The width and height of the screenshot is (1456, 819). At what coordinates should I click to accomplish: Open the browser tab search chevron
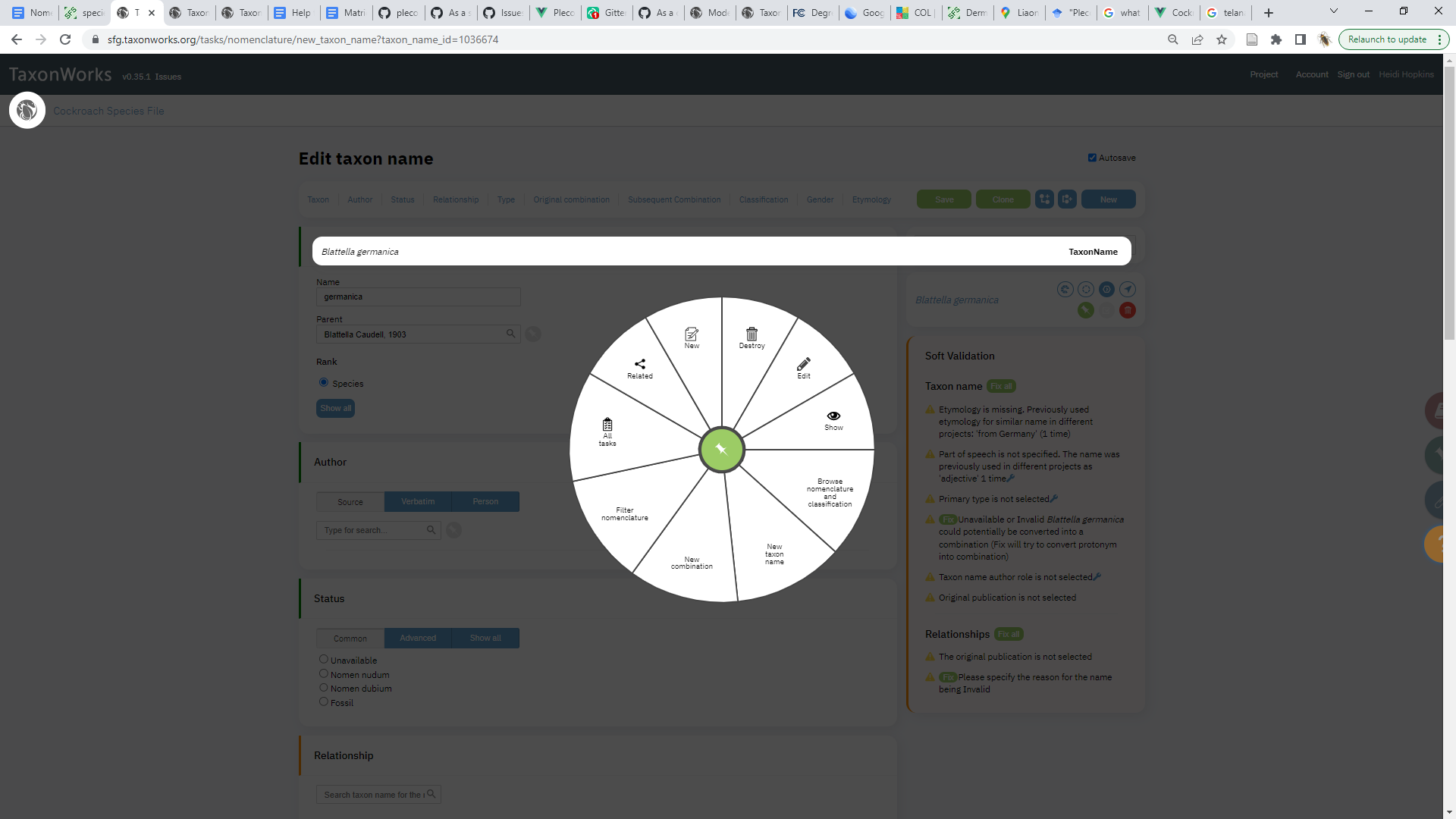[1333, 12]
